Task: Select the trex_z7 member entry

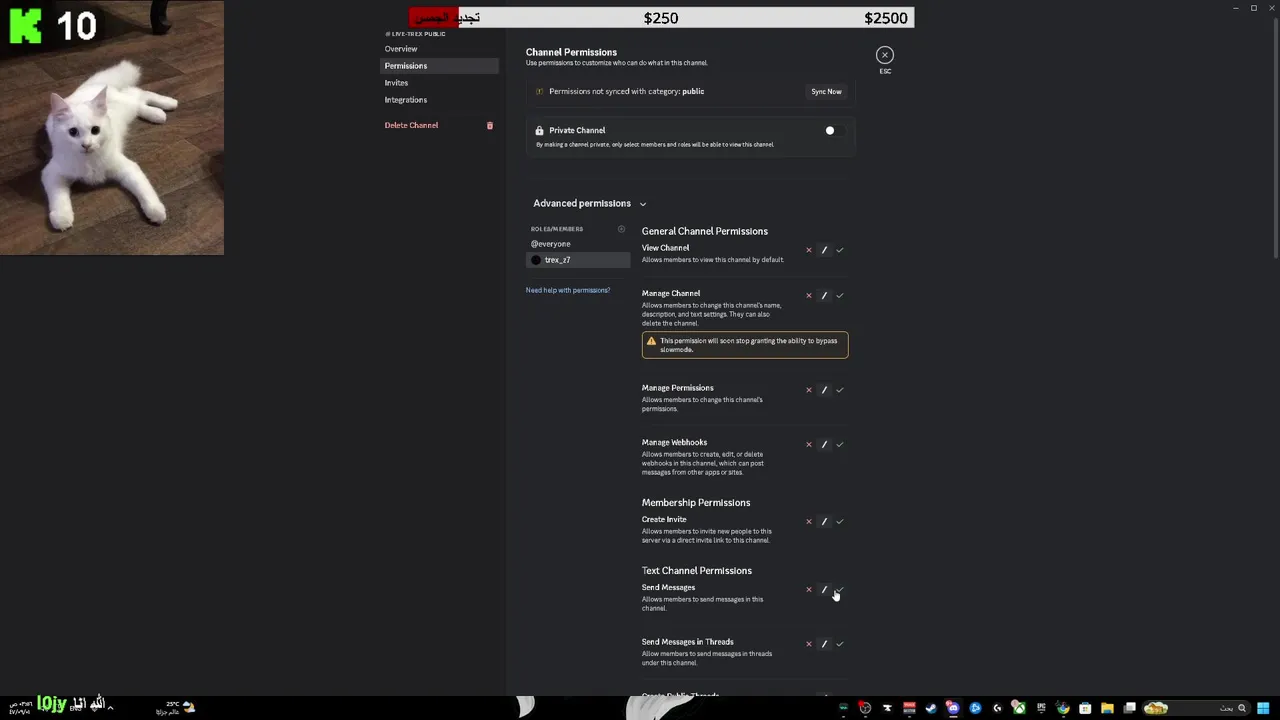Action: pyautogui.click(x=579, y=260)
